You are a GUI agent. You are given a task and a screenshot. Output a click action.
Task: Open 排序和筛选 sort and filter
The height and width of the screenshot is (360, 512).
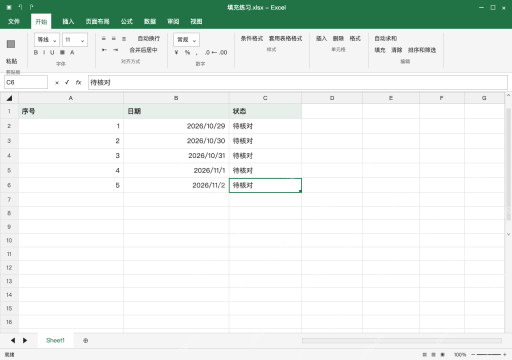pyautogui.click(x=422, y=50)
